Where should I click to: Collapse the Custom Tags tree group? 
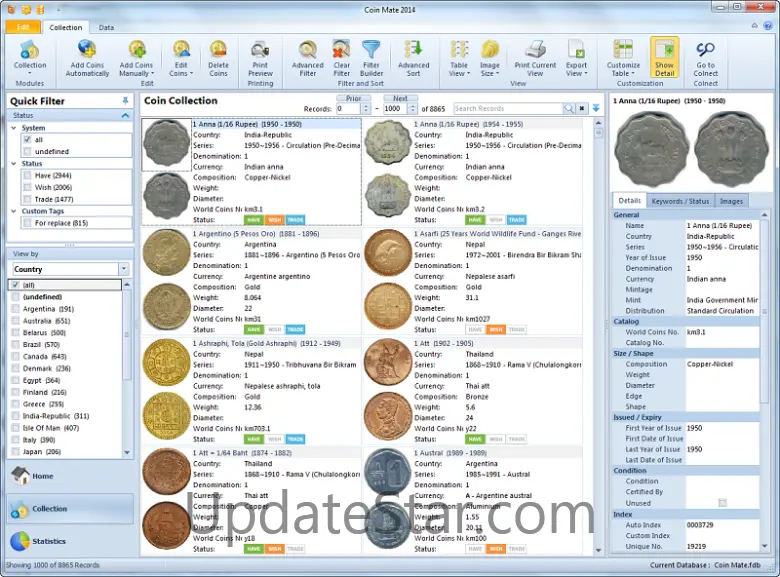pos(14,211)
